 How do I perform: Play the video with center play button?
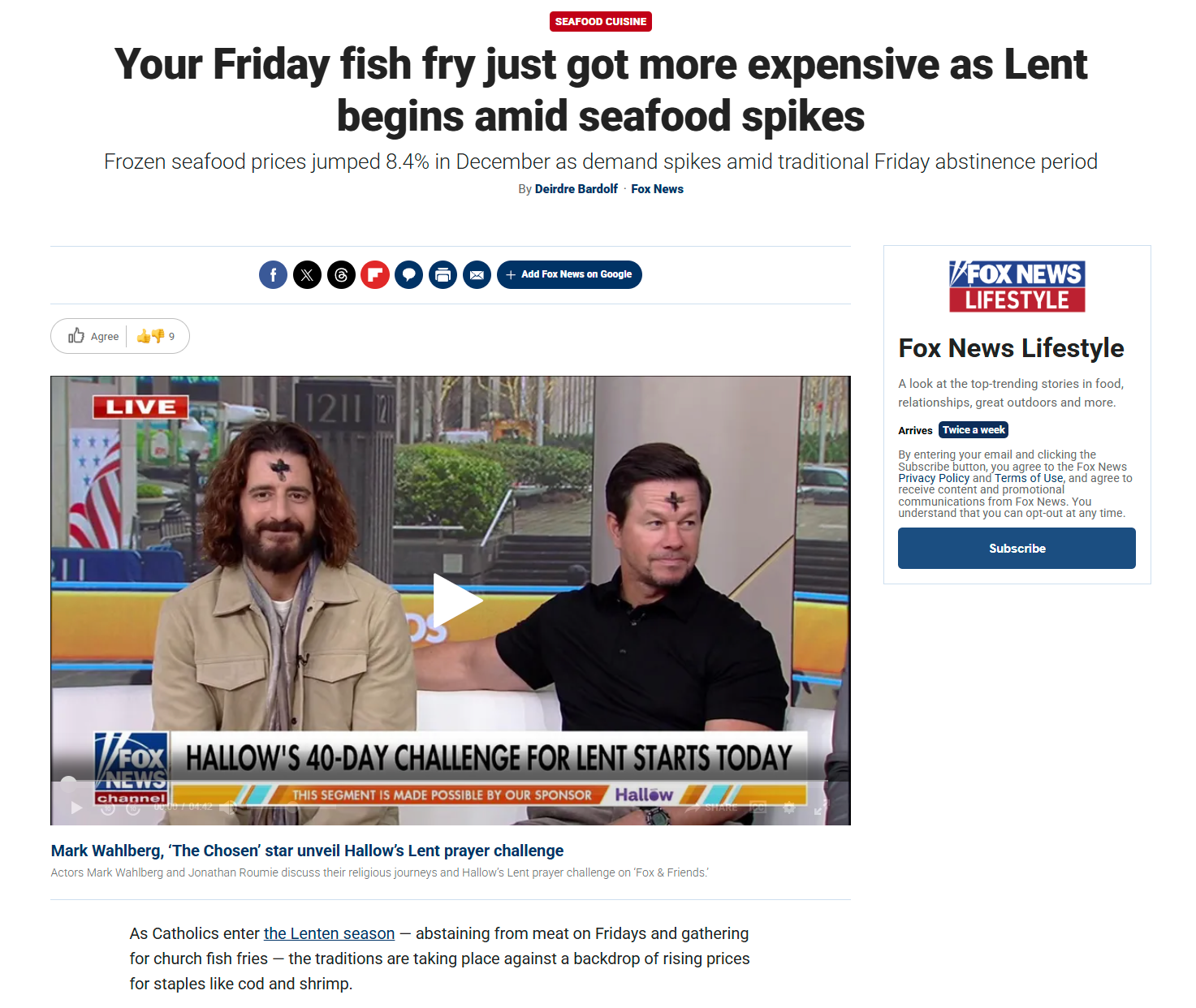pos(456,601)
